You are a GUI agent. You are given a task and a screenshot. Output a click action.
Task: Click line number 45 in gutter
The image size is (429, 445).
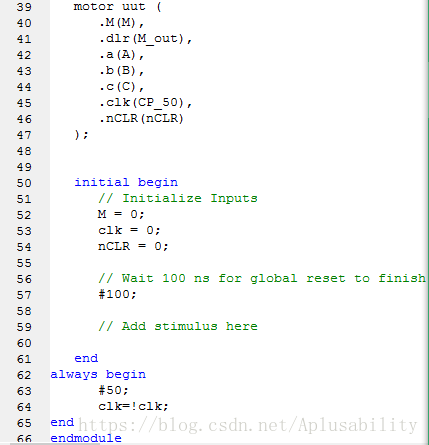point(24,103)
